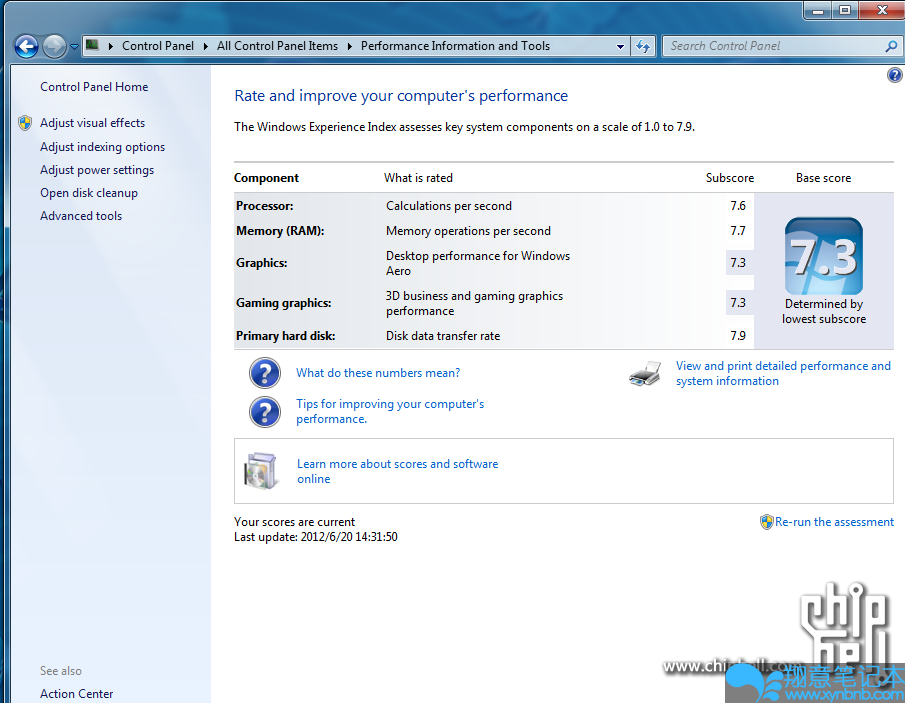Click help icon beside What do these numbers mean
905x703 pixels.
click(x=265, y=373)
